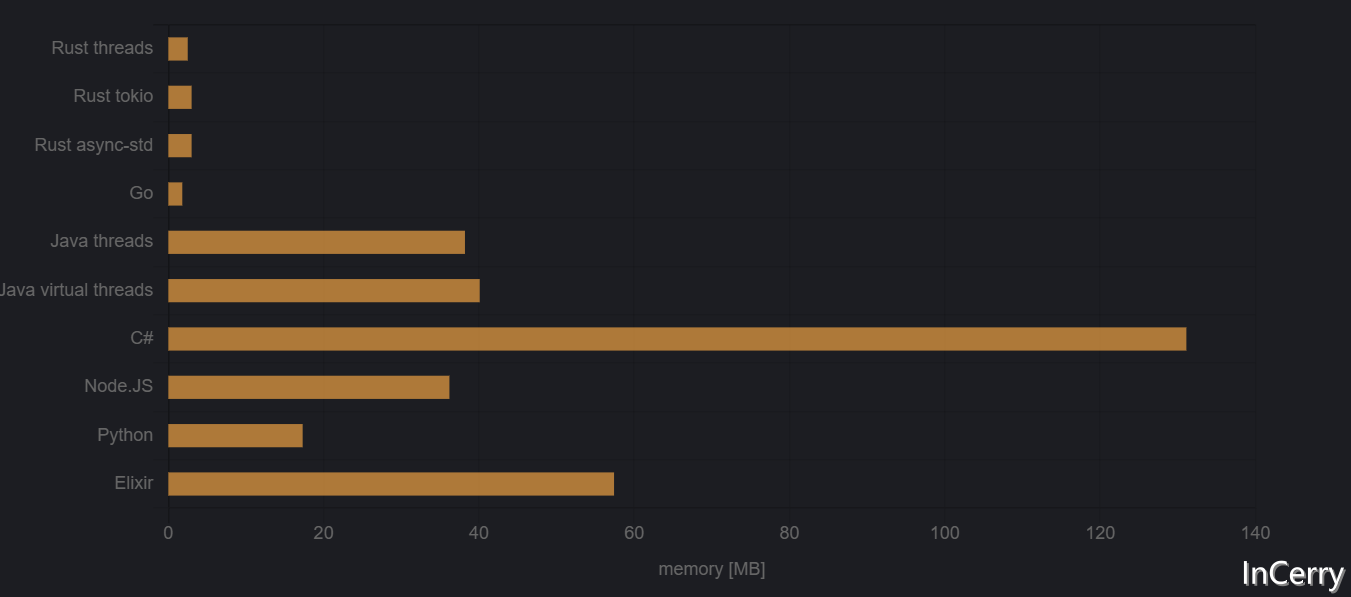Select the Java virtual threads bar

(324, 291)
